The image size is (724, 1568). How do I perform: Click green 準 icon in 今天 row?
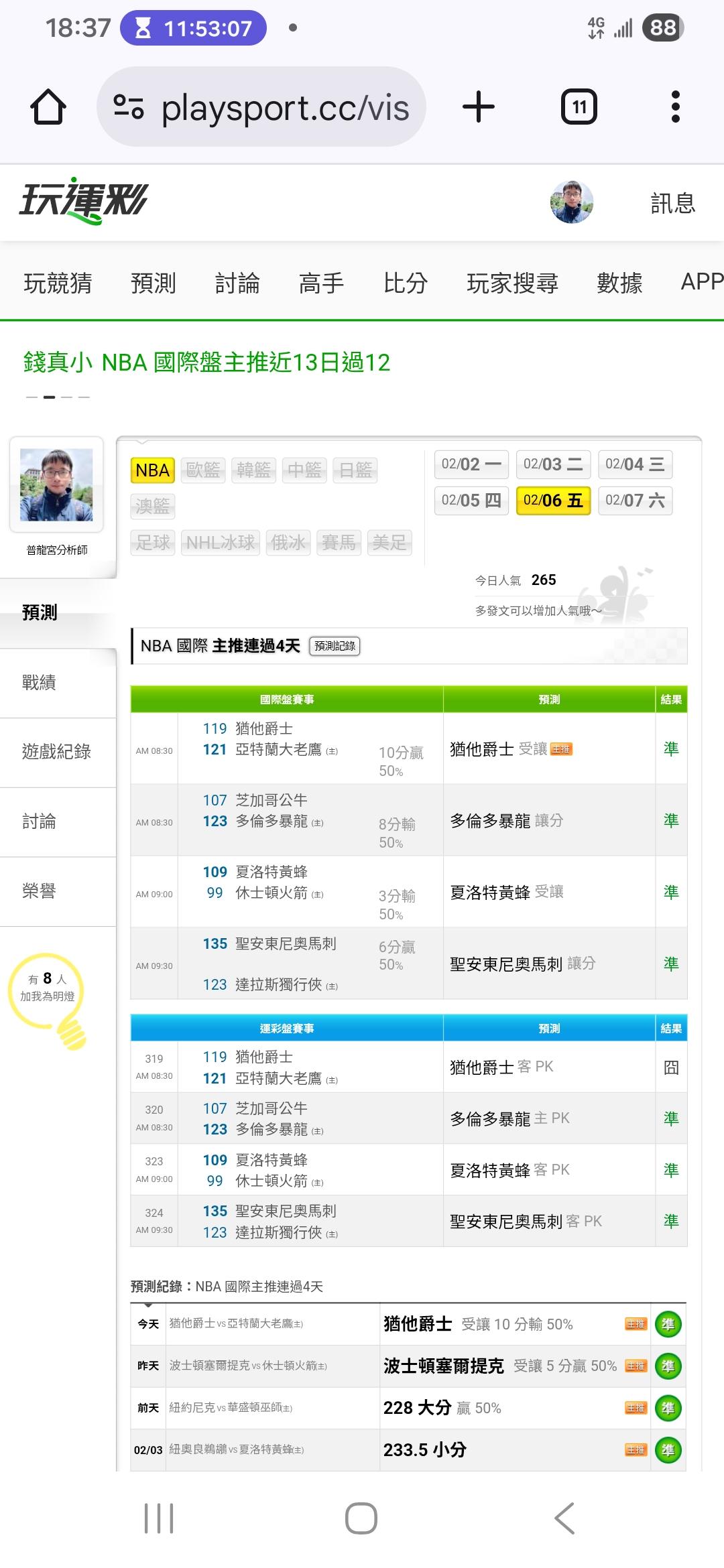[x=668, y=1324]
